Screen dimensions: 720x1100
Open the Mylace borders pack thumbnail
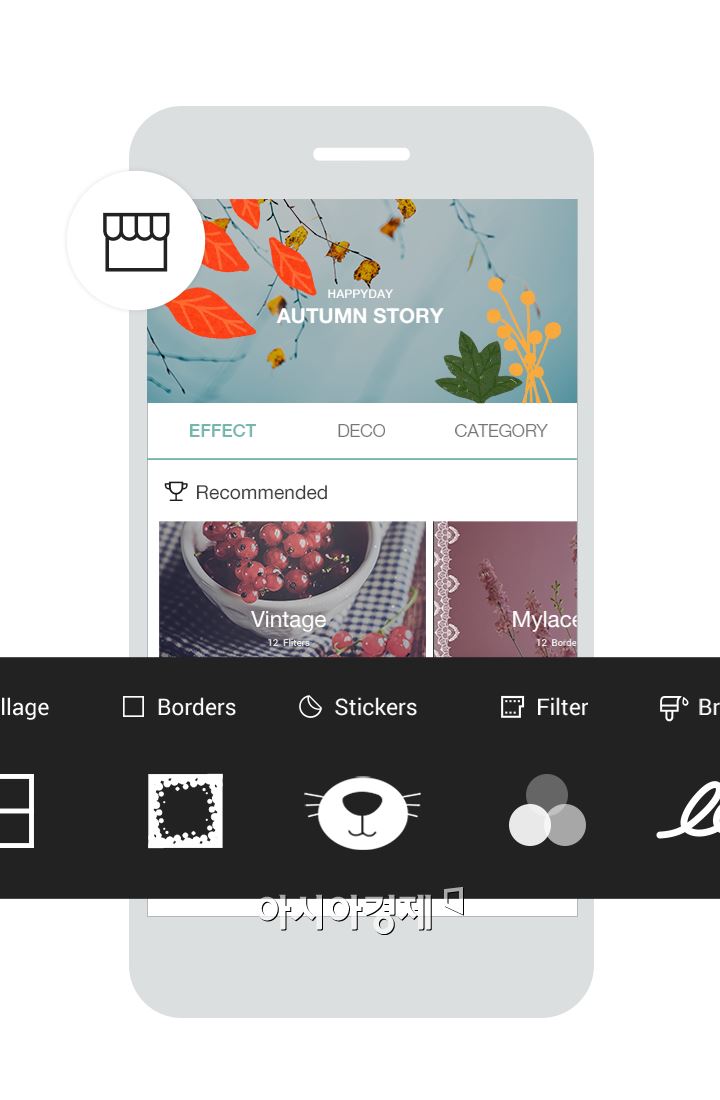click(505, 589)
